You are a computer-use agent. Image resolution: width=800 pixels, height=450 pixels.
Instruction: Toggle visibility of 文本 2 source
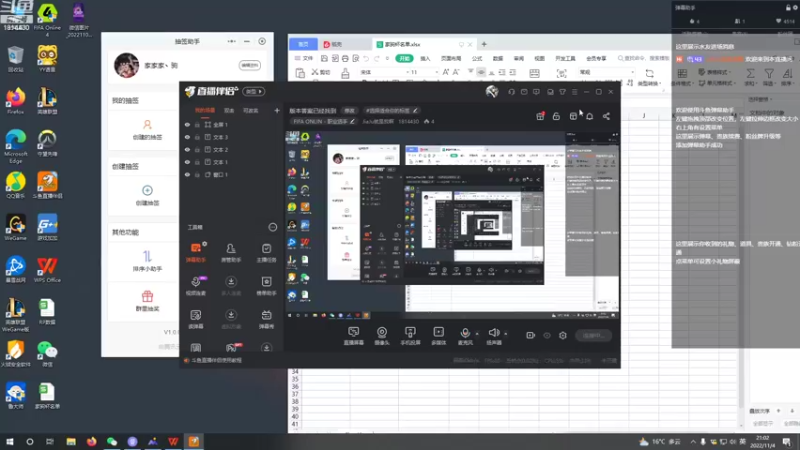click(x=187, y=149)
